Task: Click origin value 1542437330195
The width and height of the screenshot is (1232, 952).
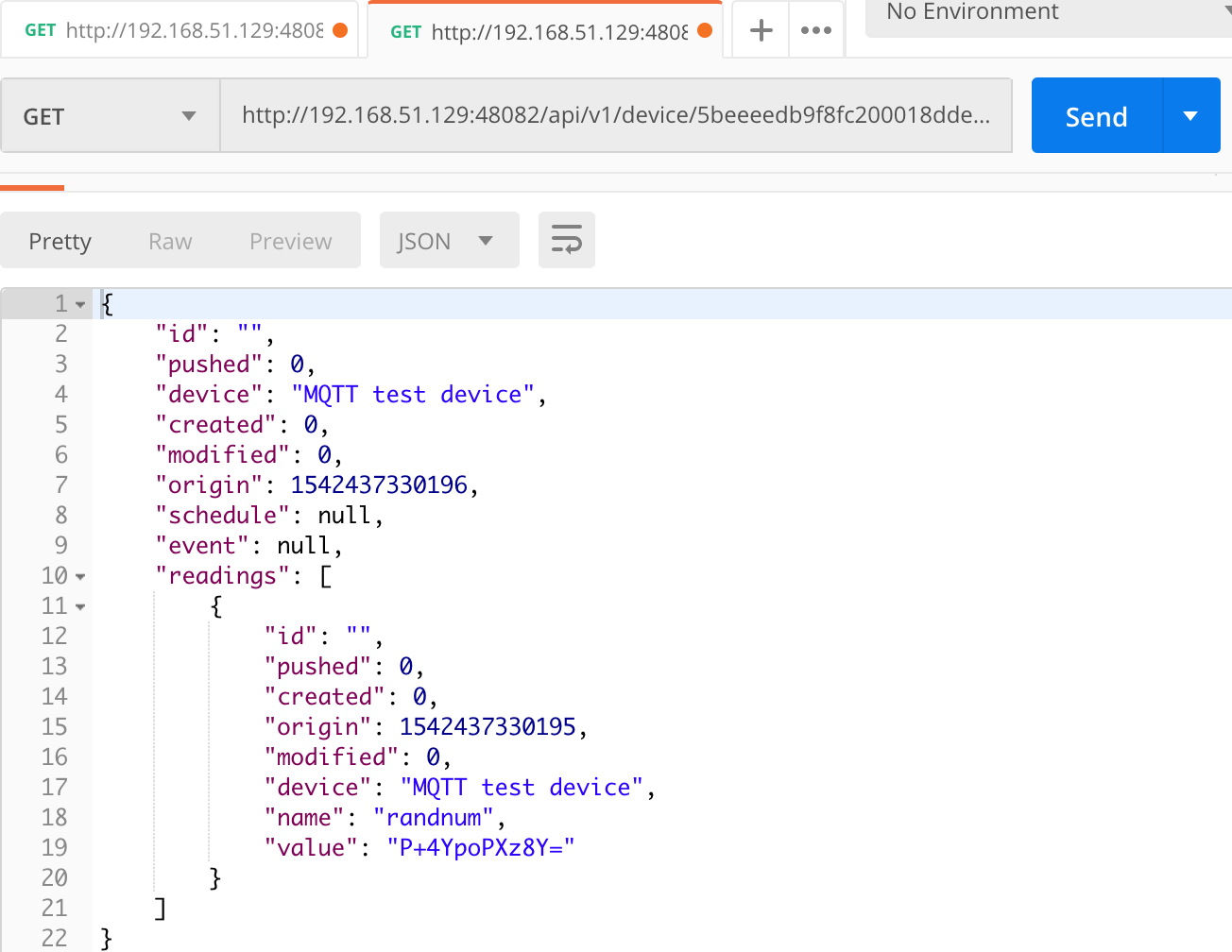Action: pos(488,726)
